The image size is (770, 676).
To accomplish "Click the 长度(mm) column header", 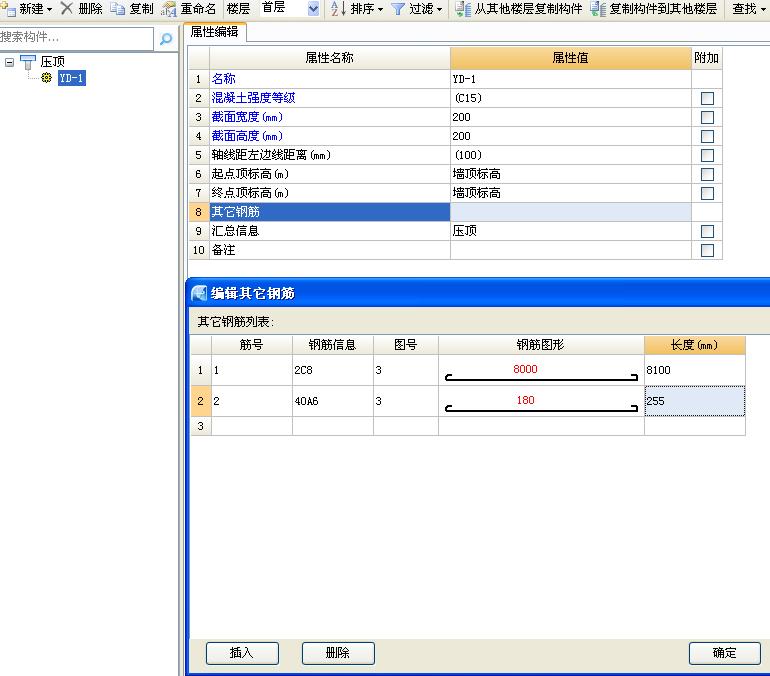I will pyautogui.click(x=695, y=345).
